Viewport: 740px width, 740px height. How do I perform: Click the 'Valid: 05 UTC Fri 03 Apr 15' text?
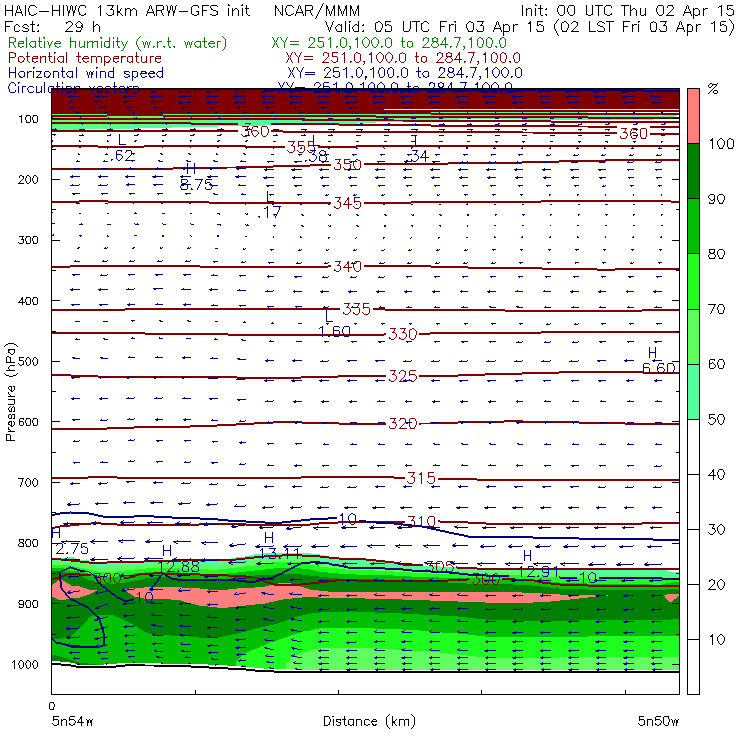[435, 26]
